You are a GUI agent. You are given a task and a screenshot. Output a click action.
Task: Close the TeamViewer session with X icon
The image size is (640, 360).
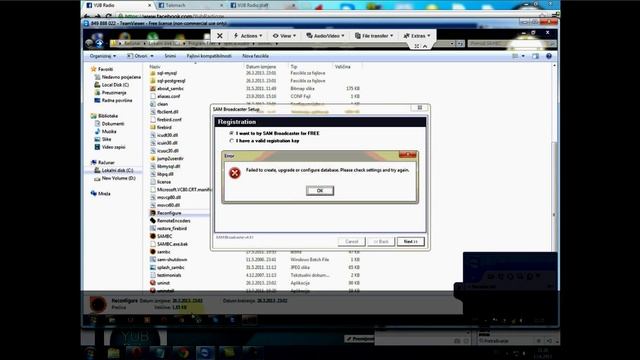click(x=220, y=36)
